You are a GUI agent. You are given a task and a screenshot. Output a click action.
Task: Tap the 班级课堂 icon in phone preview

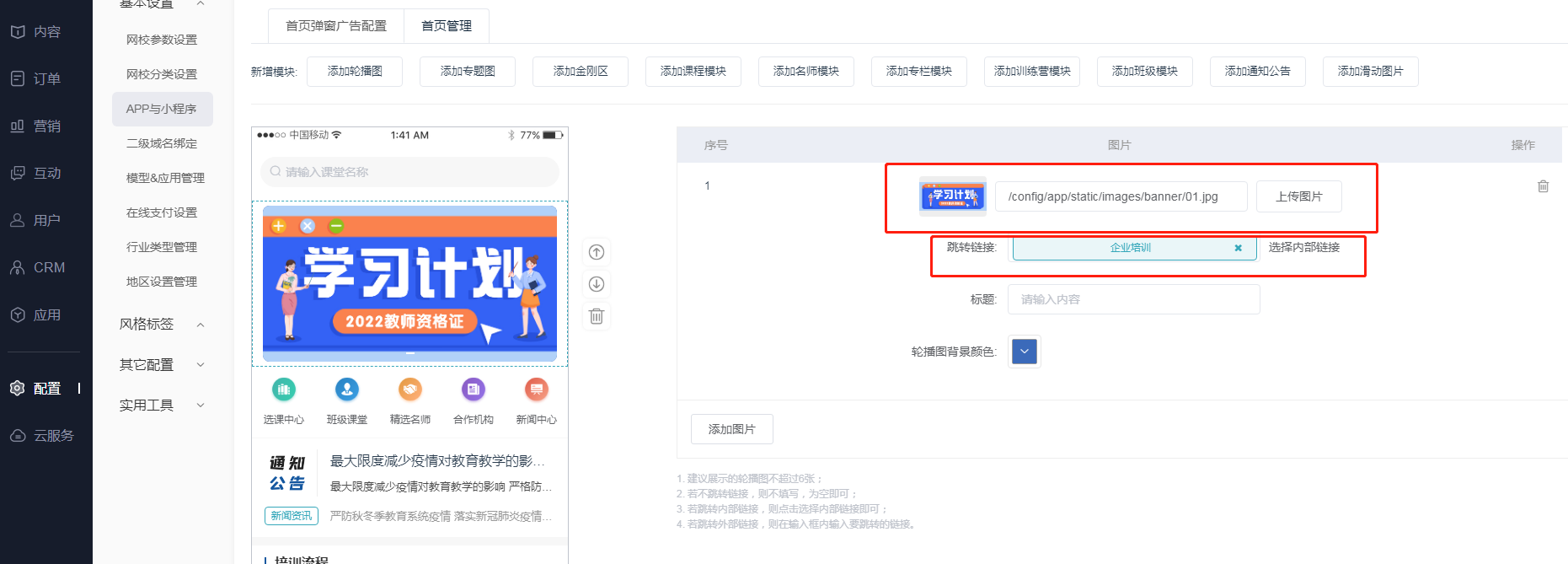pos(347,389)
